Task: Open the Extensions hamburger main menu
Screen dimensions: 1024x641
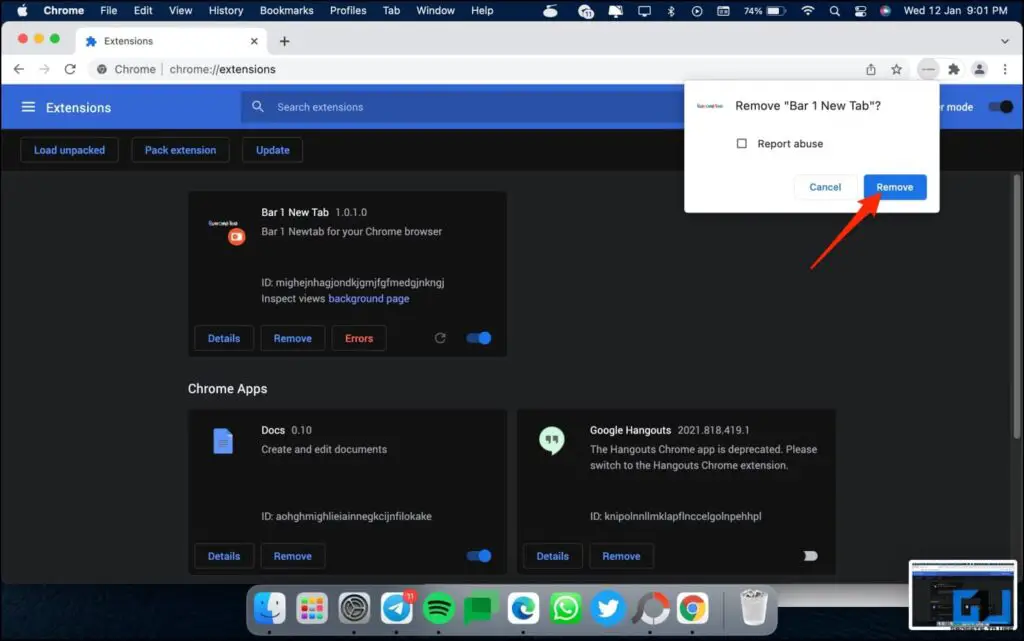Action: point(28,107)
